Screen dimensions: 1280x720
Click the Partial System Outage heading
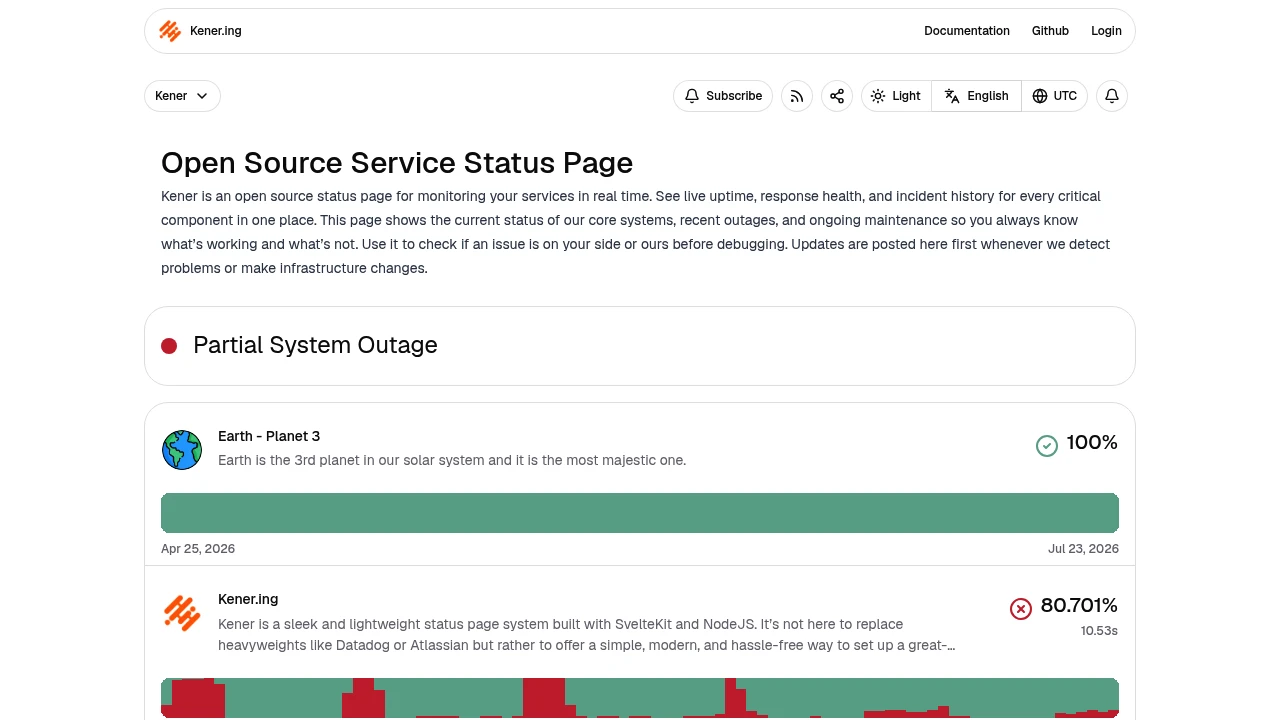[315, 345]
